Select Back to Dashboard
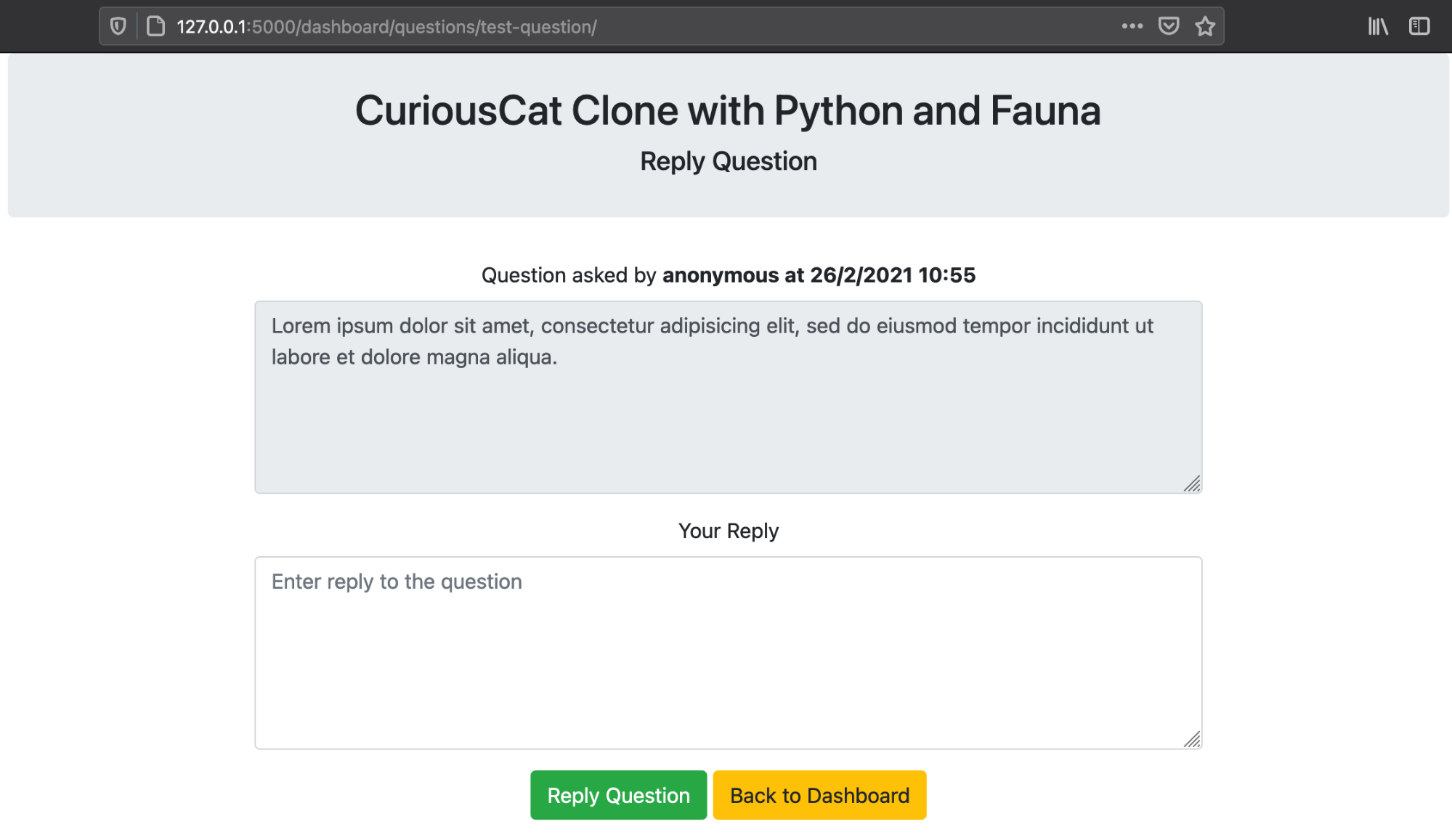 tap(819, 795)
